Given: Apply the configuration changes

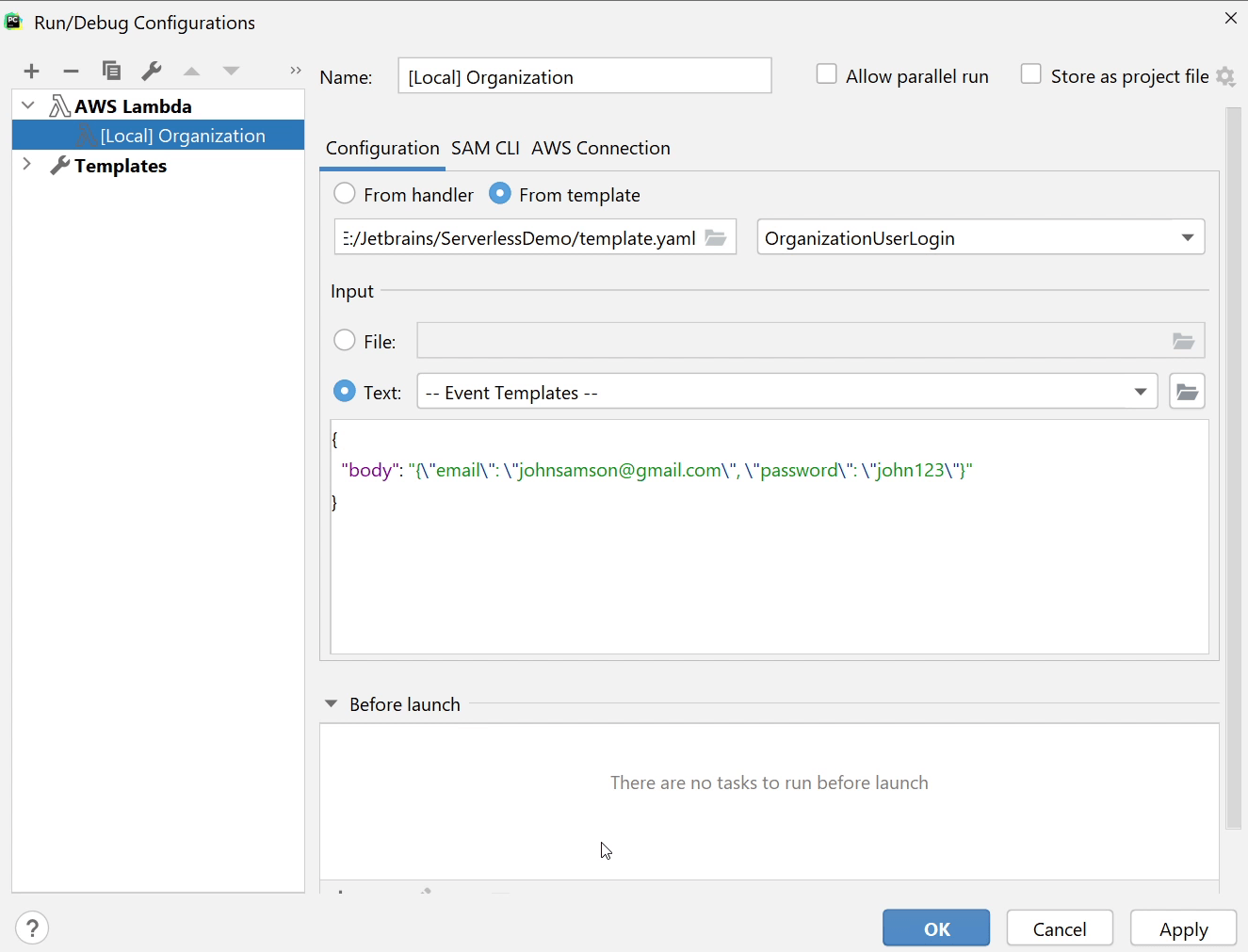Looking at the screenshot, I should [x=1183, y=928].
